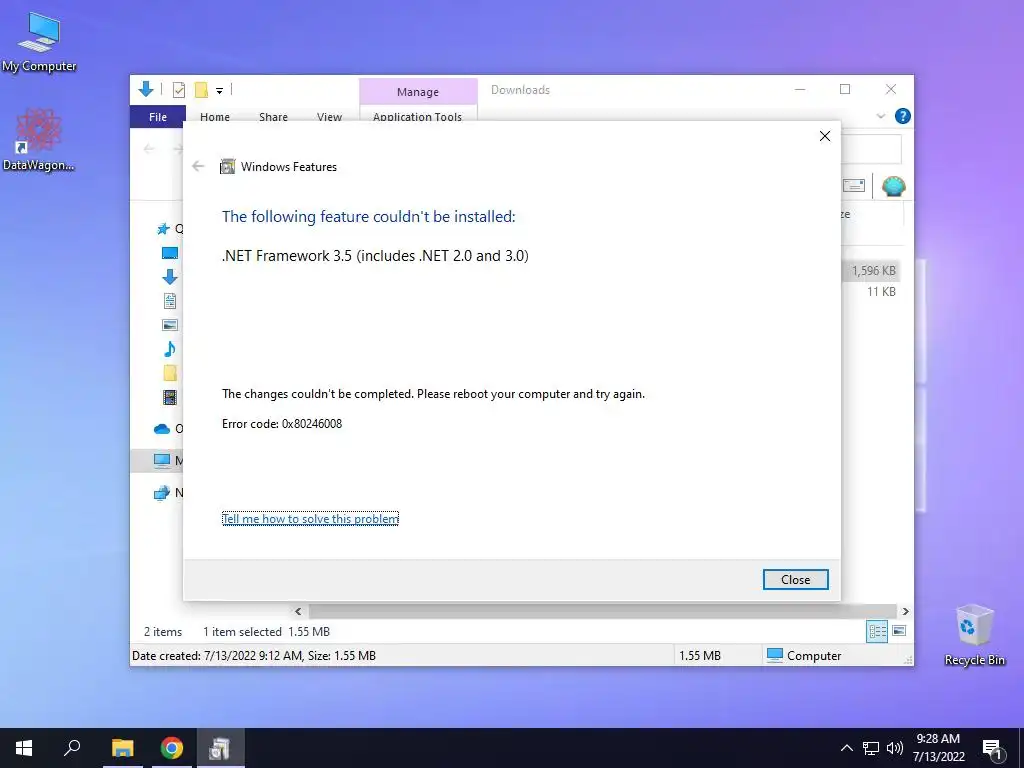Image resolution: width=1024 pixels, height=768 pixels.
Task: Open File Explorer from the taskbar
Action: [x=123, y=748]
